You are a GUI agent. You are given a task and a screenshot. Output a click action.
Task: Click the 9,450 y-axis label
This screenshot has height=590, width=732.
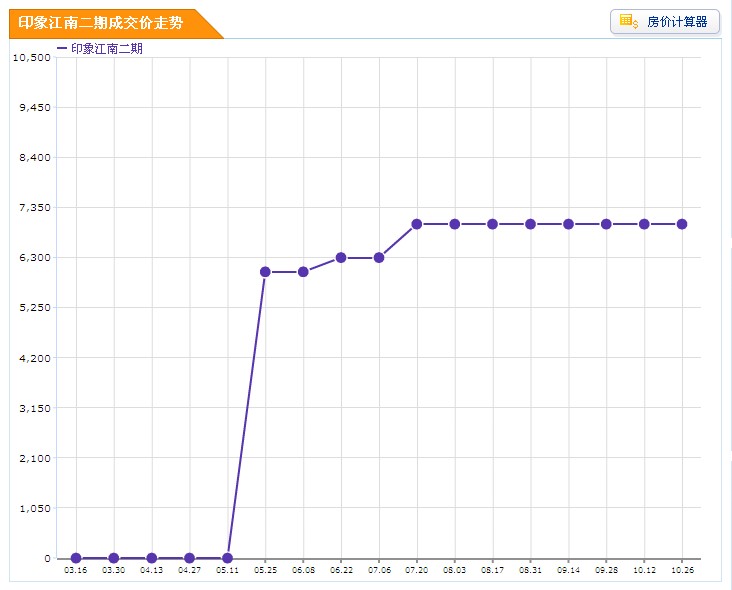coord(35,107)
